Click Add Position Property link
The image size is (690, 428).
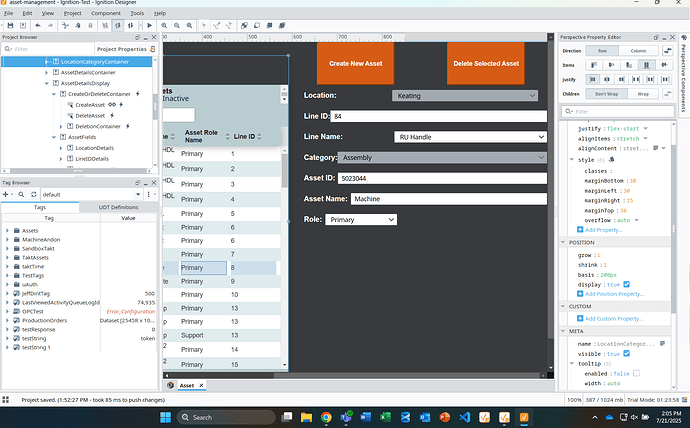tap(614, 294)
